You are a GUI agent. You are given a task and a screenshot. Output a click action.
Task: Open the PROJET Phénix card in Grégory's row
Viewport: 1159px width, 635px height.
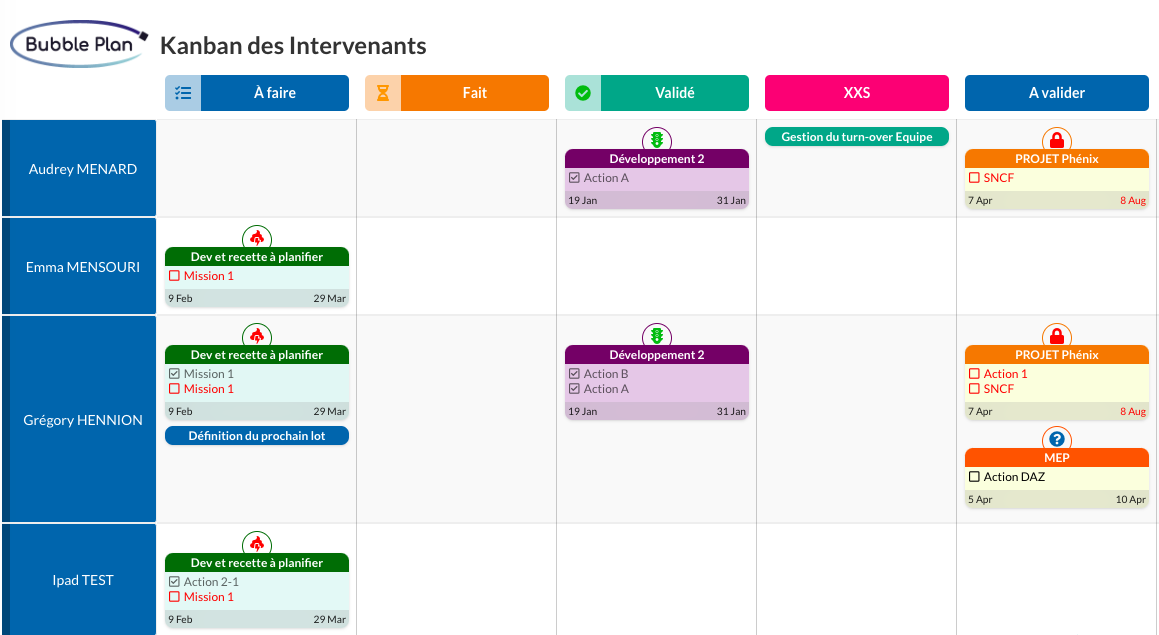click(x=1056, y=354)
